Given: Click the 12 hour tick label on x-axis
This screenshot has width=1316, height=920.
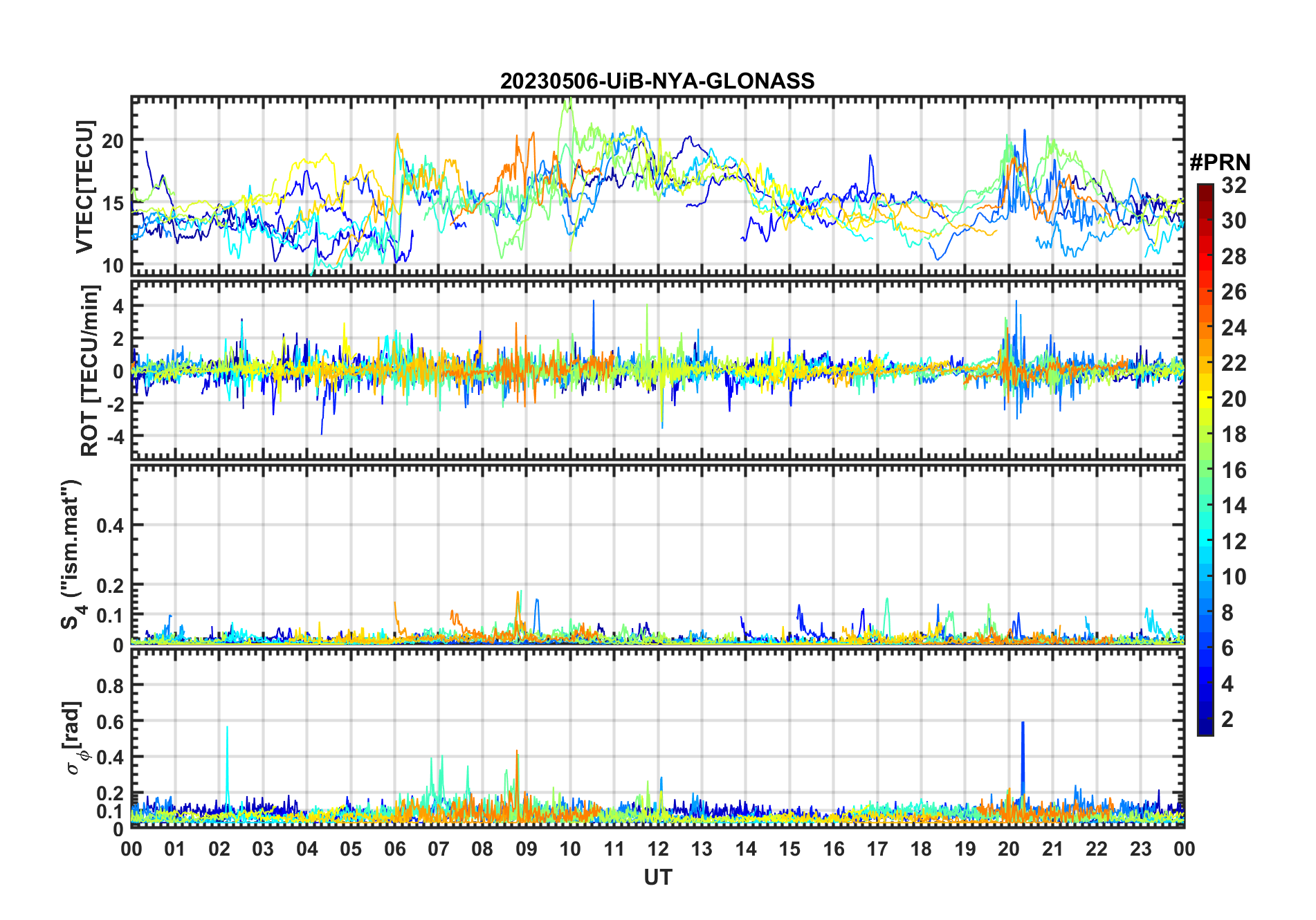Looking at the screenshot, I should point(657,849).
